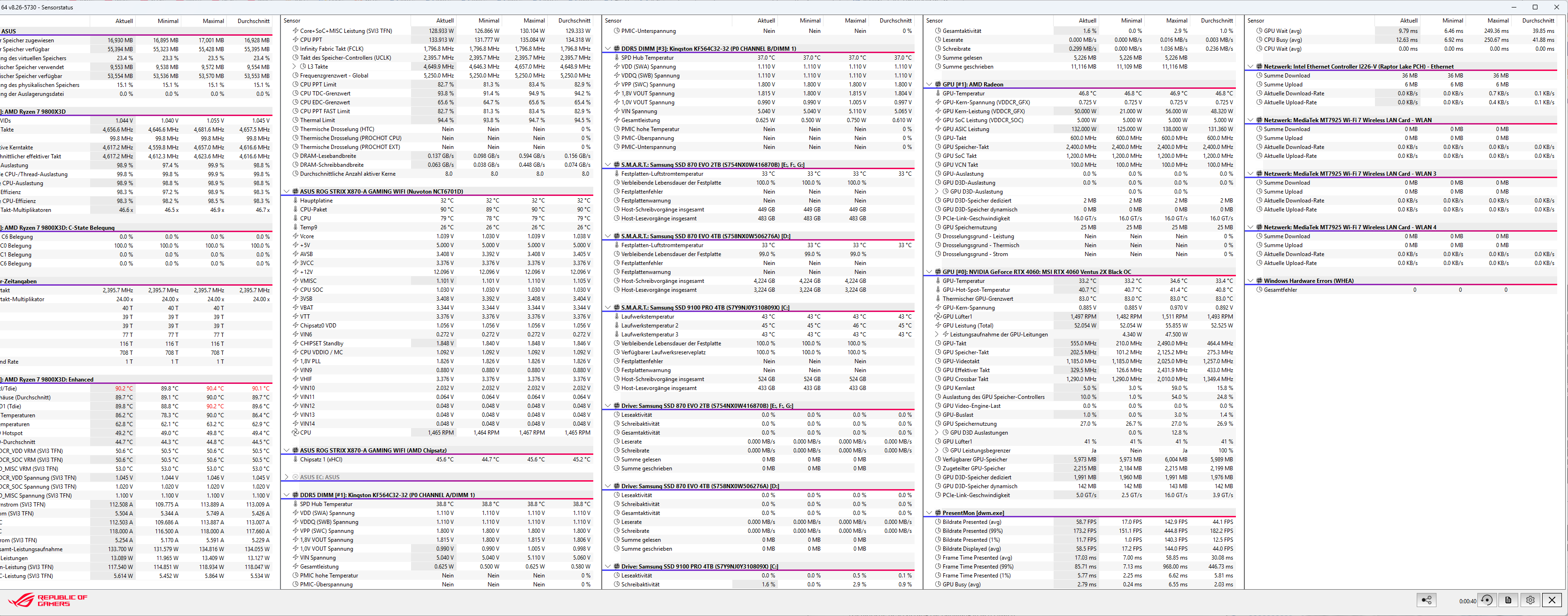Viewport: 1568px width, 616px height.
Task: Close sensor window using the bottom X button
Action: pyautogui.click(x=1552, y=600)
